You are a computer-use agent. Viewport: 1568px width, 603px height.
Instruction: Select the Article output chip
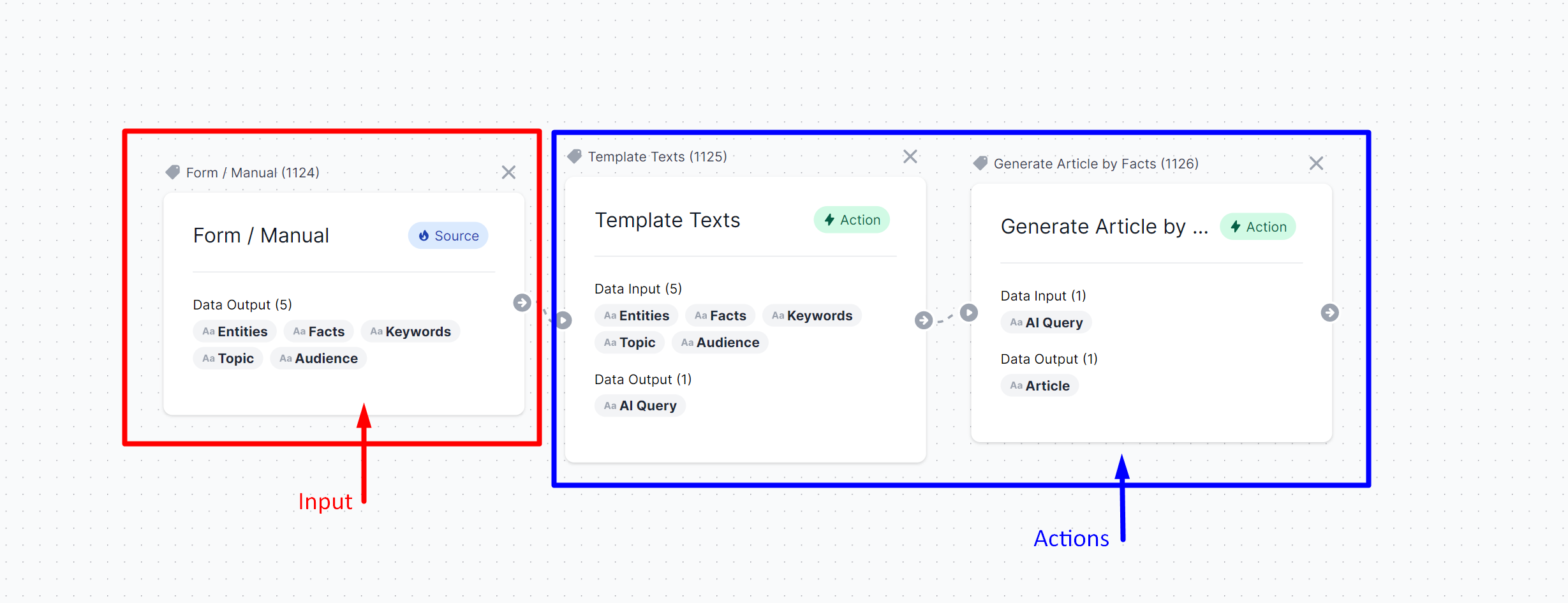click(1039, 386)
